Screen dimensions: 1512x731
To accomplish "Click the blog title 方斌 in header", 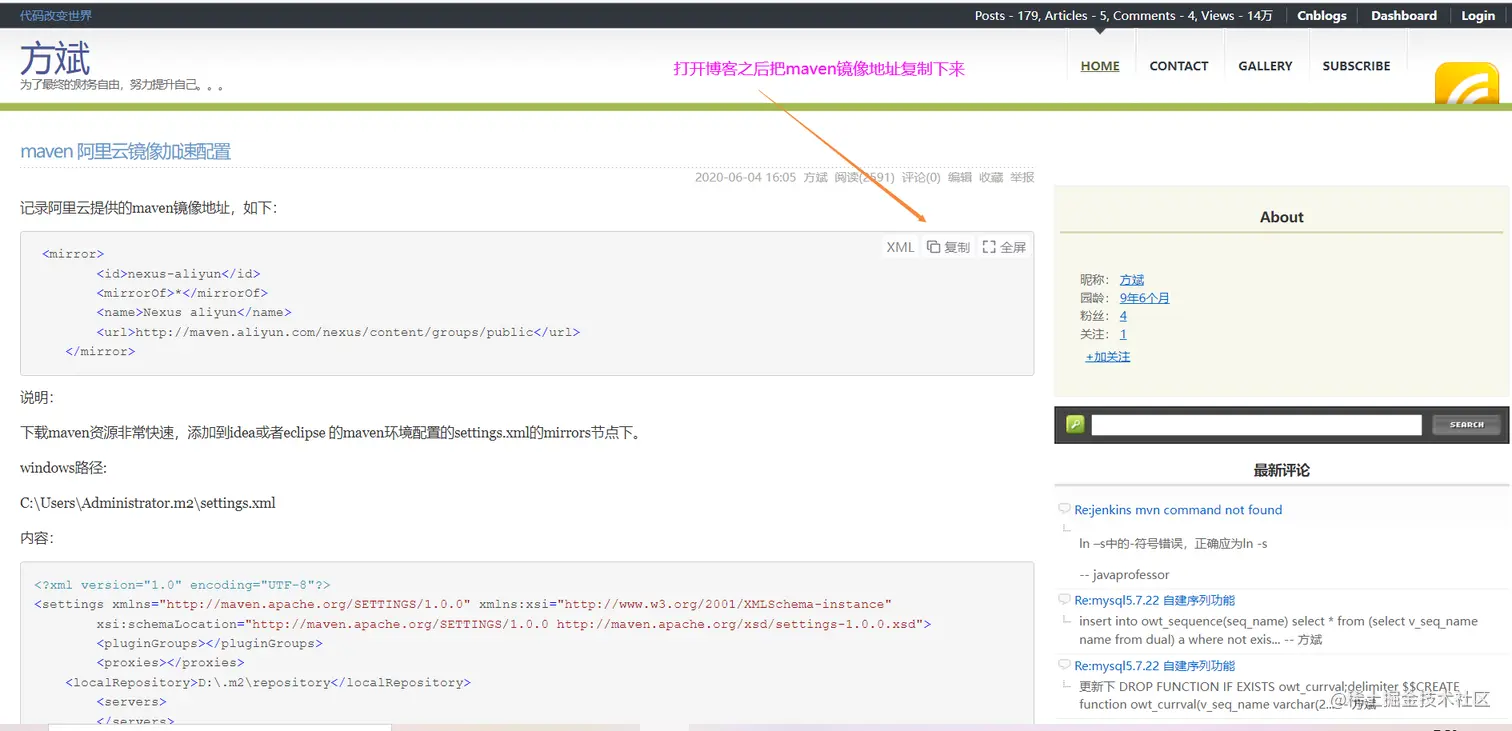I will click(x=55, y=59).
